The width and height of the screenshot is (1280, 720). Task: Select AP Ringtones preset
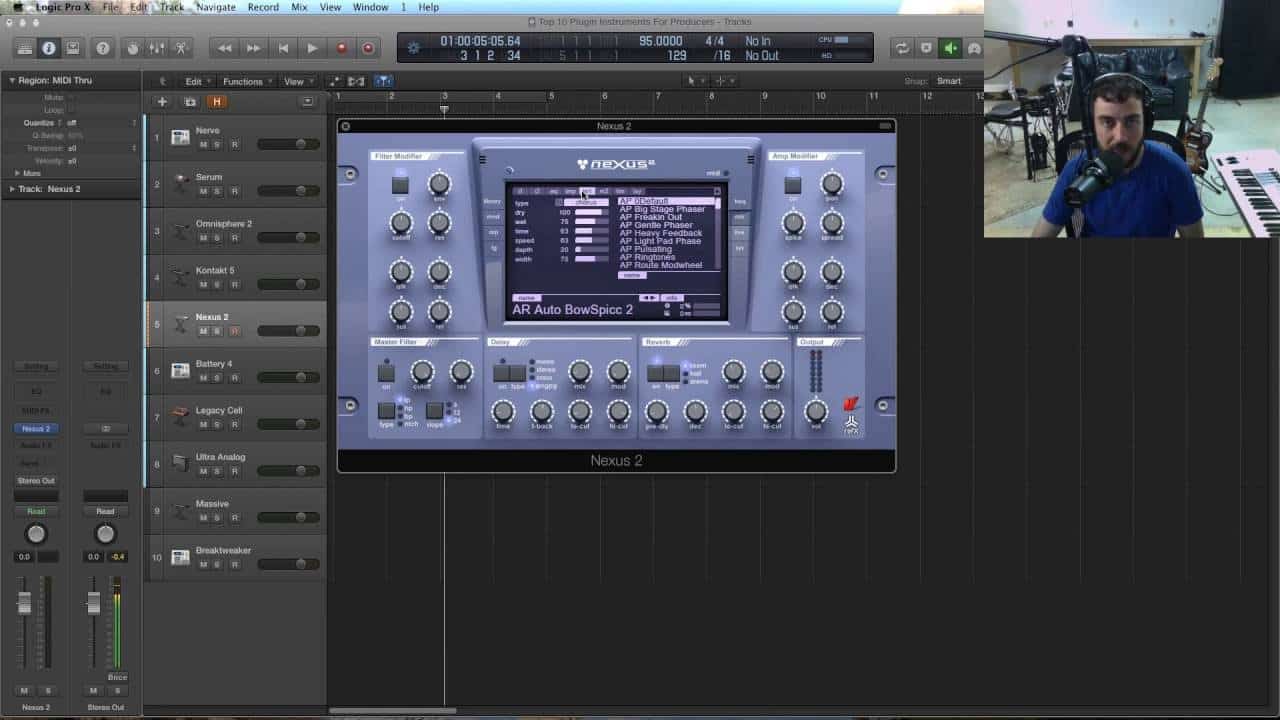[647, 257]
